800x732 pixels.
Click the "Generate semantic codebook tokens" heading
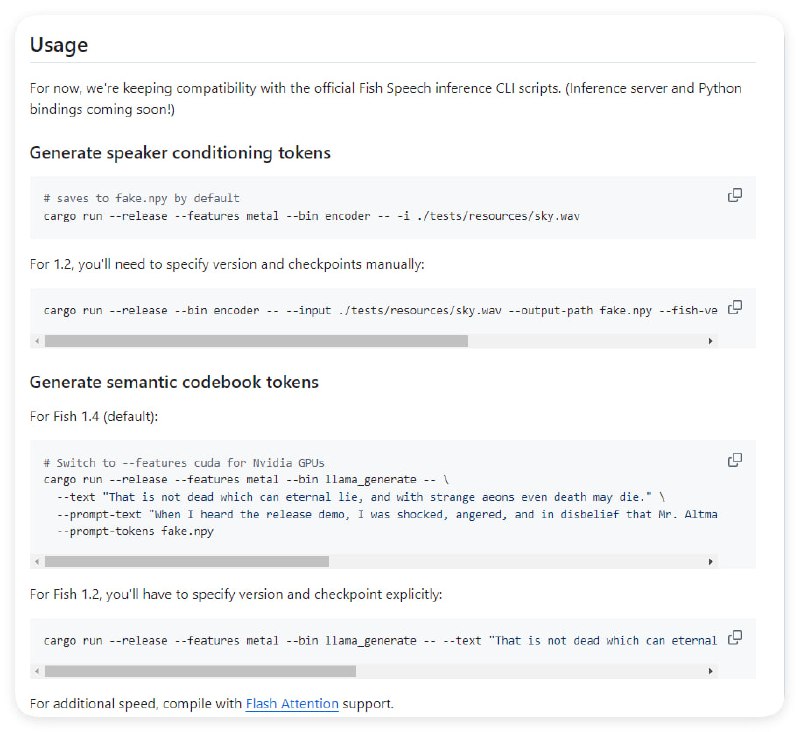coord(174,382)
